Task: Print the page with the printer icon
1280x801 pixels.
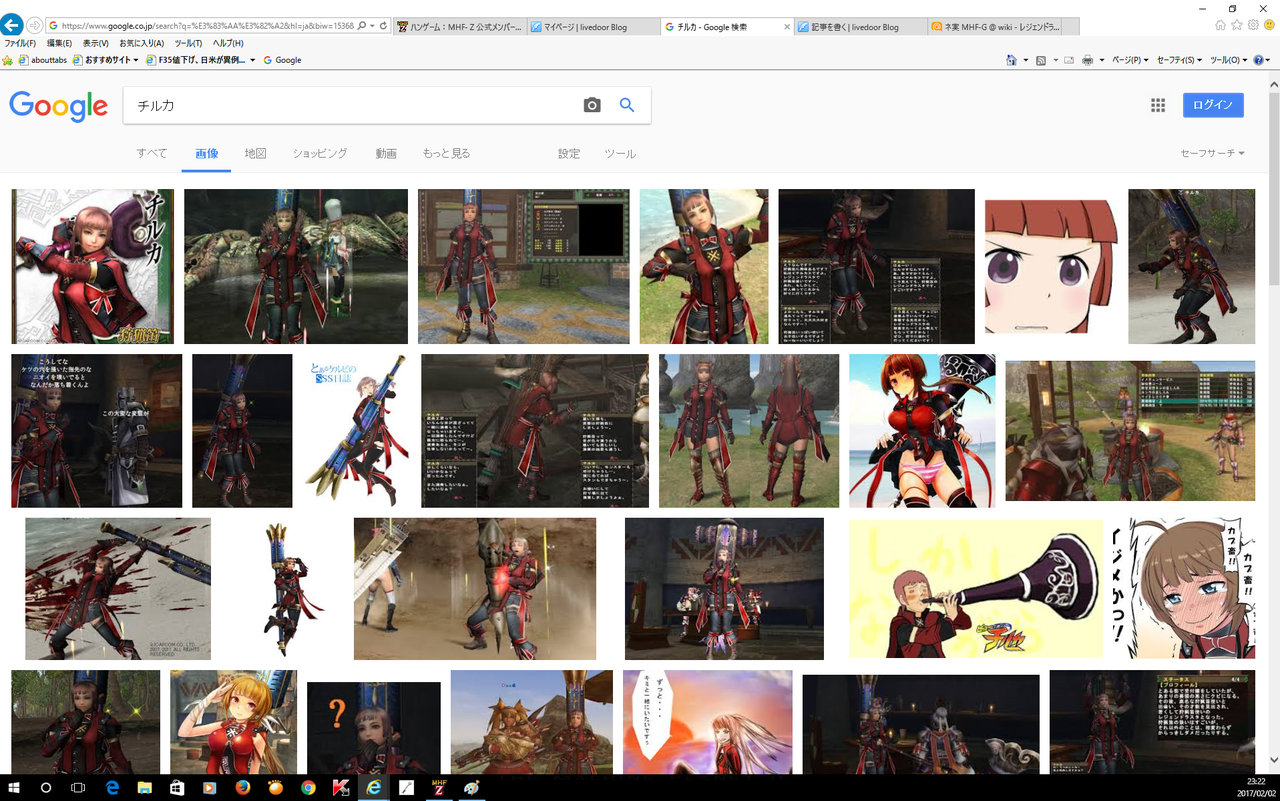Action: (x=1087, y=60)
